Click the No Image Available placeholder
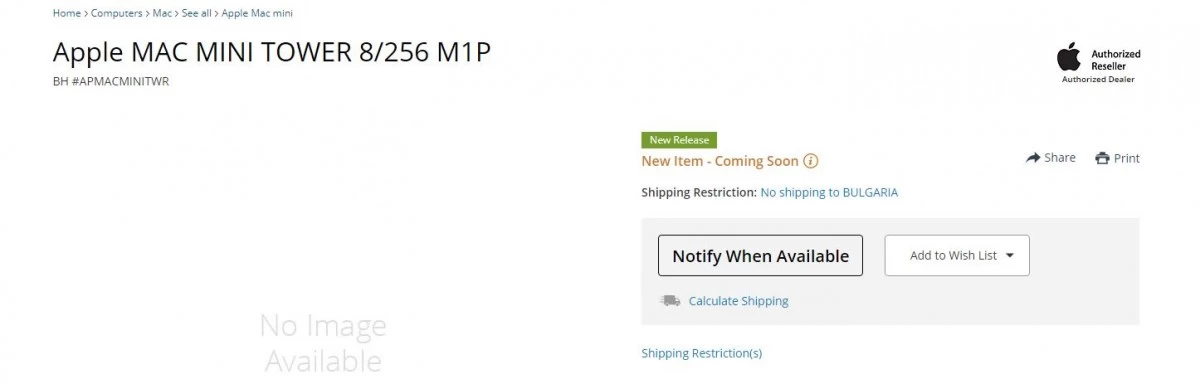1200x384 pixels. tap(322, 342)
